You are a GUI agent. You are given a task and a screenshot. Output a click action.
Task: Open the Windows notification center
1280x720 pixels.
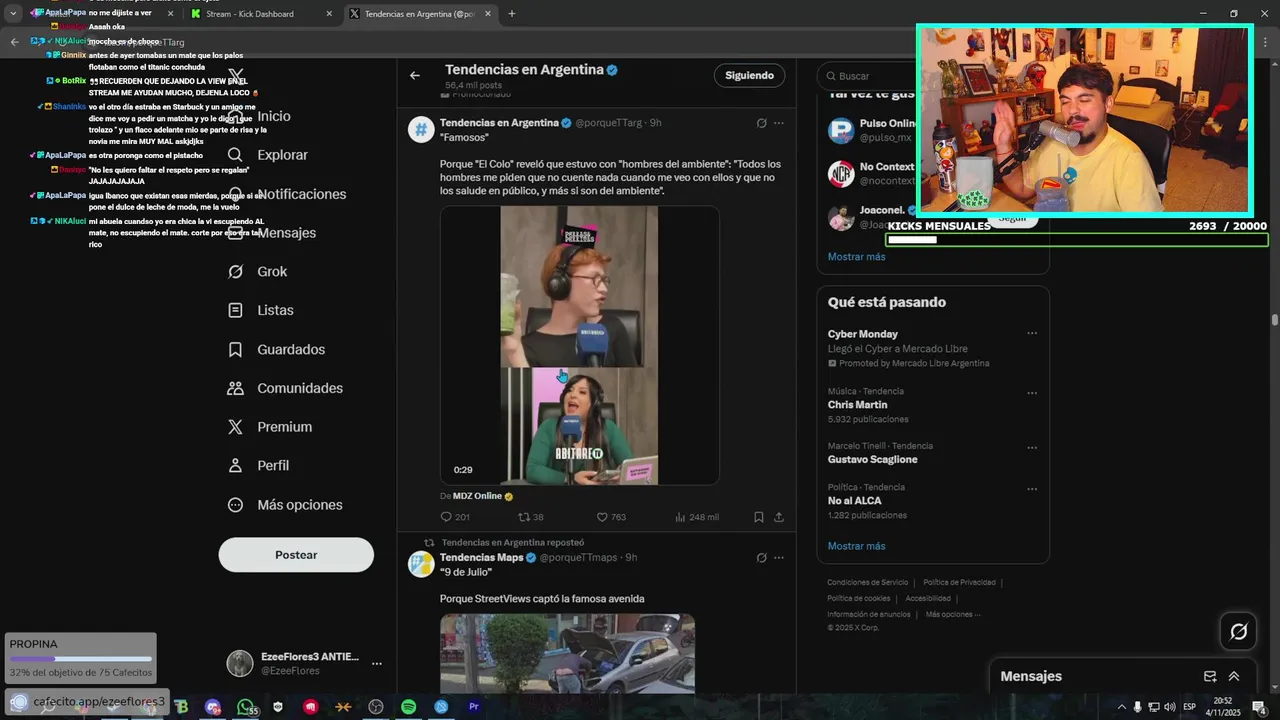click(x=1259, y=707)
